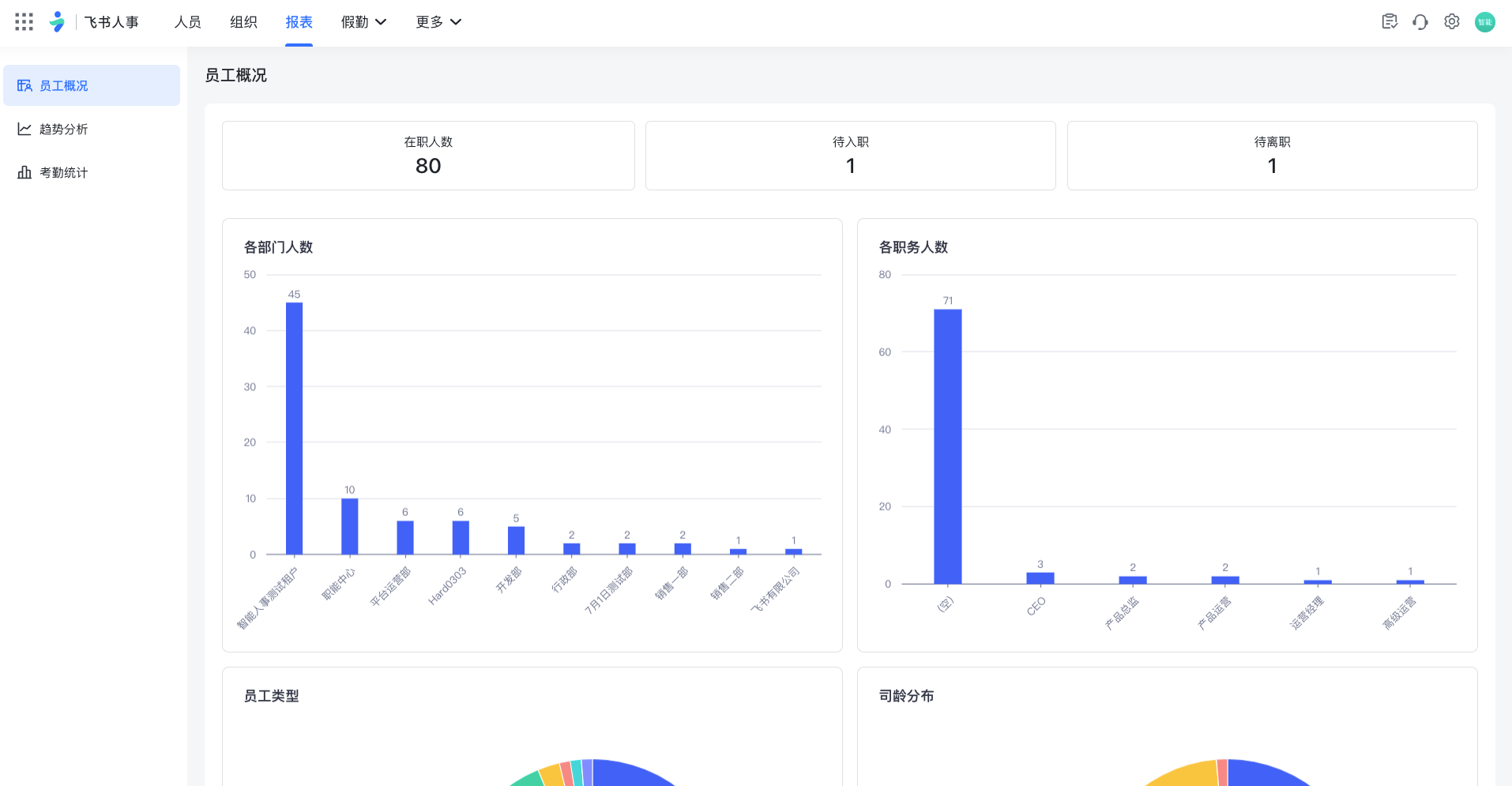The width and height of the screenshot is (1512, 786).
Task: Click the 员工概况 sidebar icon
Action: coord(24,85)
